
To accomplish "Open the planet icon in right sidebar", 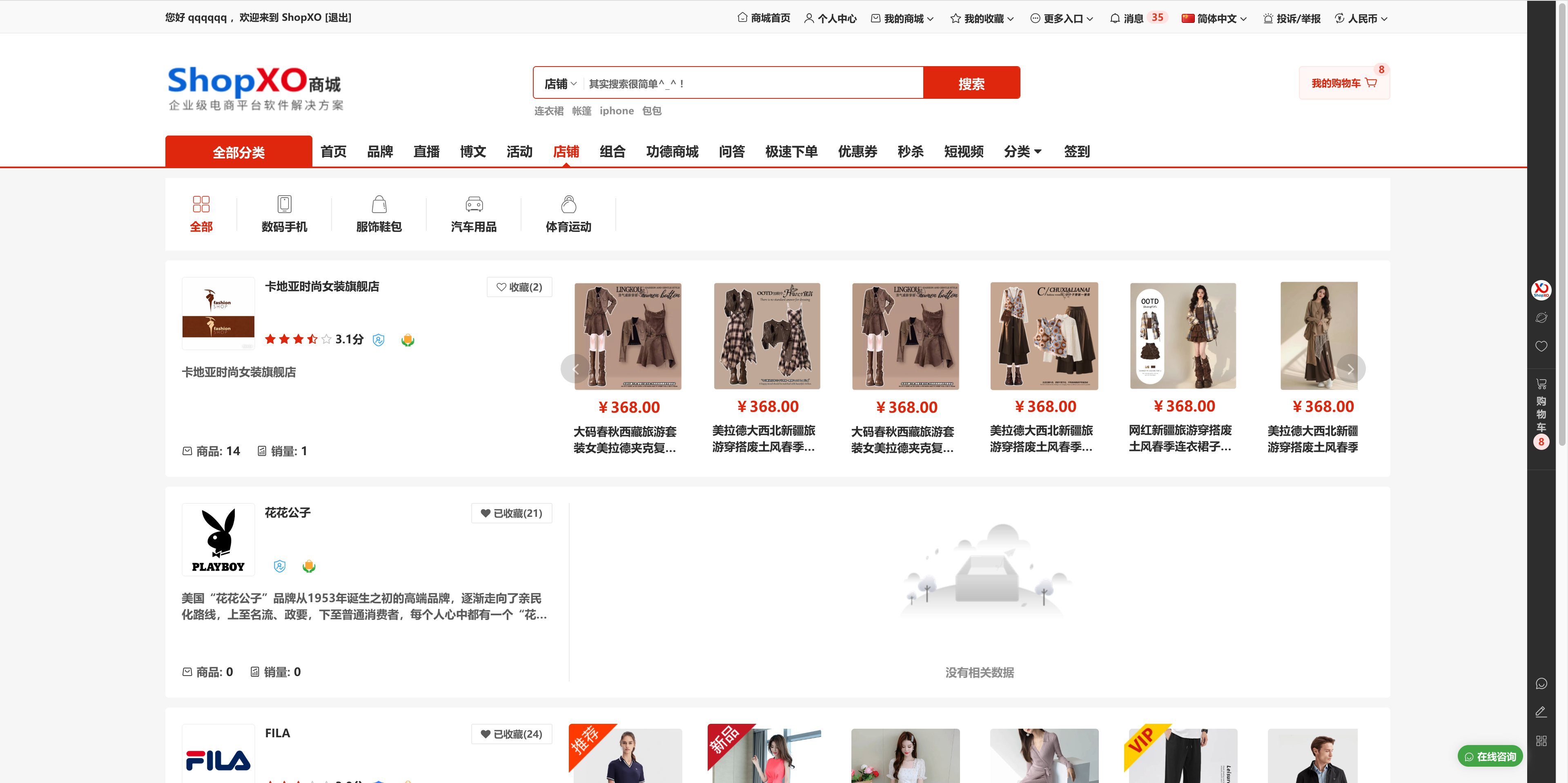I will point(1541,318).
